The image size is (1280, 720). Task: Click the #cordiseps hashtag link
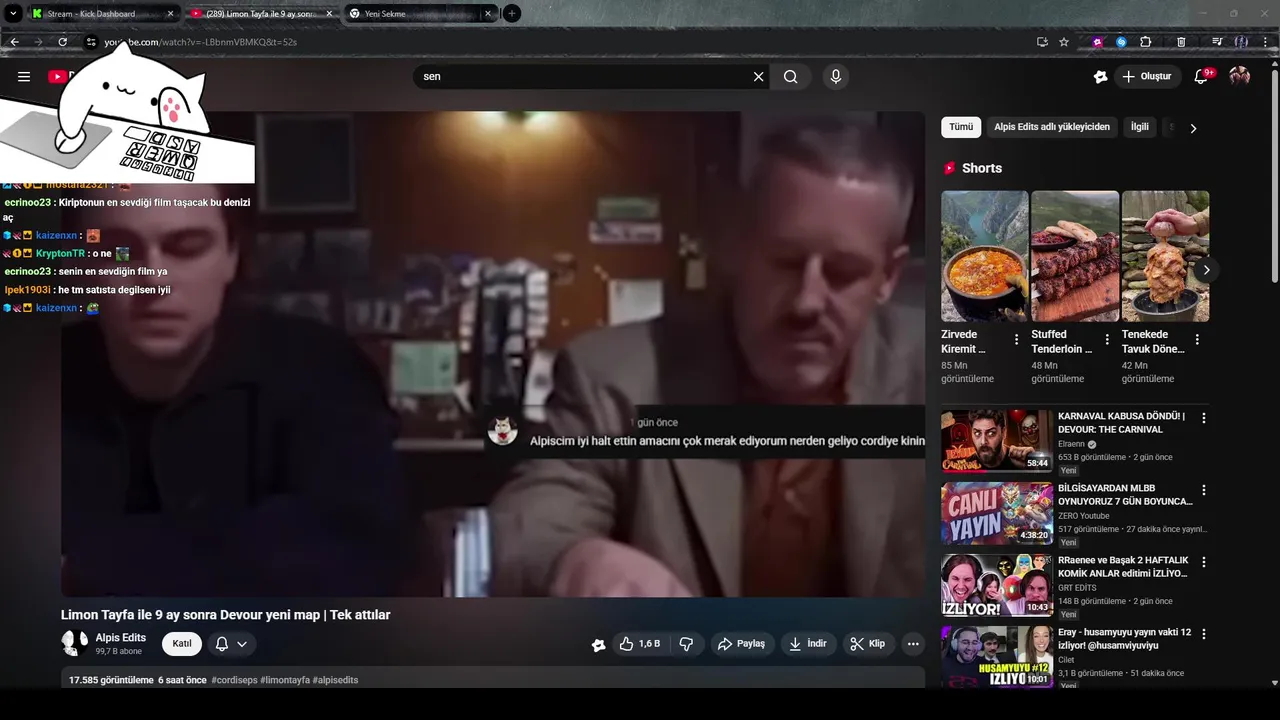(x=234, y=680)
